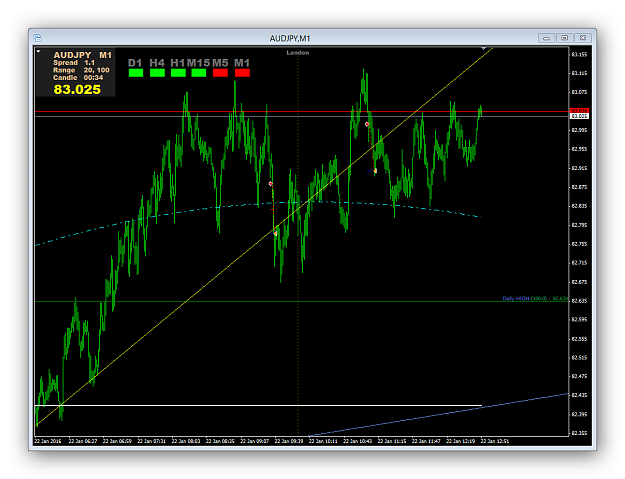Viewport: 625px width, 479px height.
Task: Click the first red sell-arrow marker near 09:07
Action: pyautogui.click(x=271, y=184)
